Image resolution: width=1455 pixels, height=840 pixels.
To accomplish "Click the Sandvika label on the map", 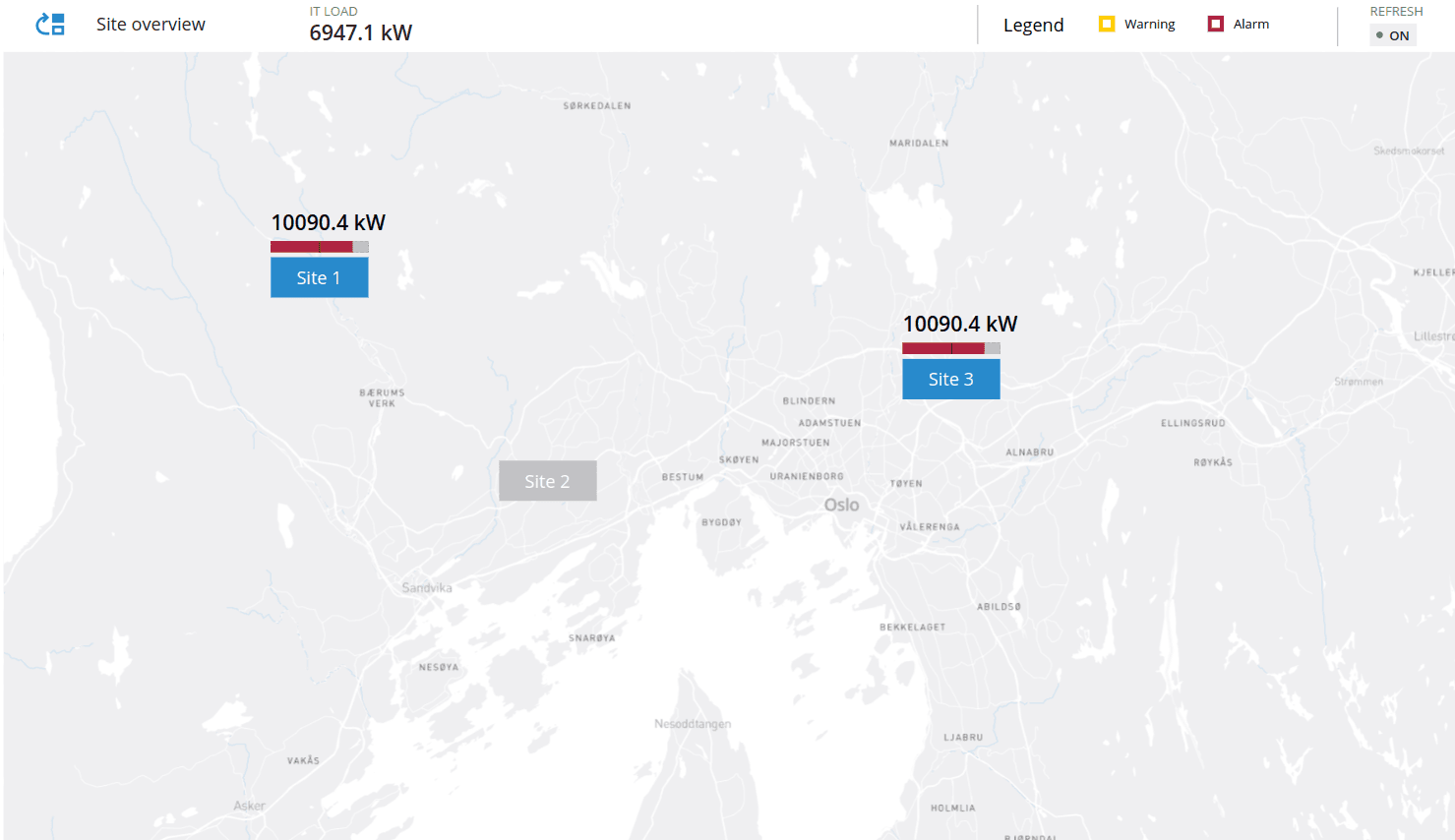I will [x=426, y=587].
